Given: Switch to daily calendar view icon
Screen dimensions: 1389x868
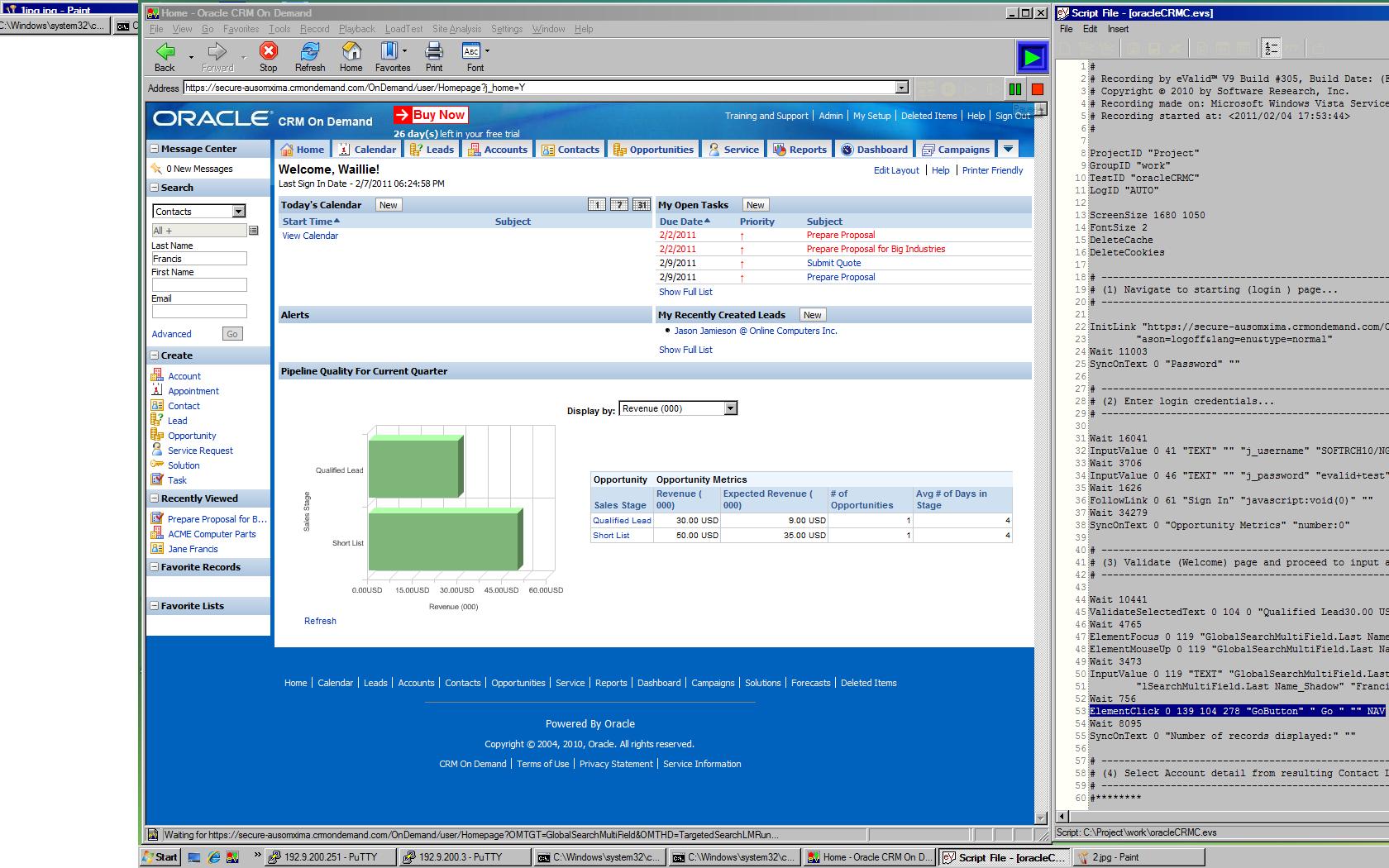Looking at the screenshot, I should (x=597, y=204).
